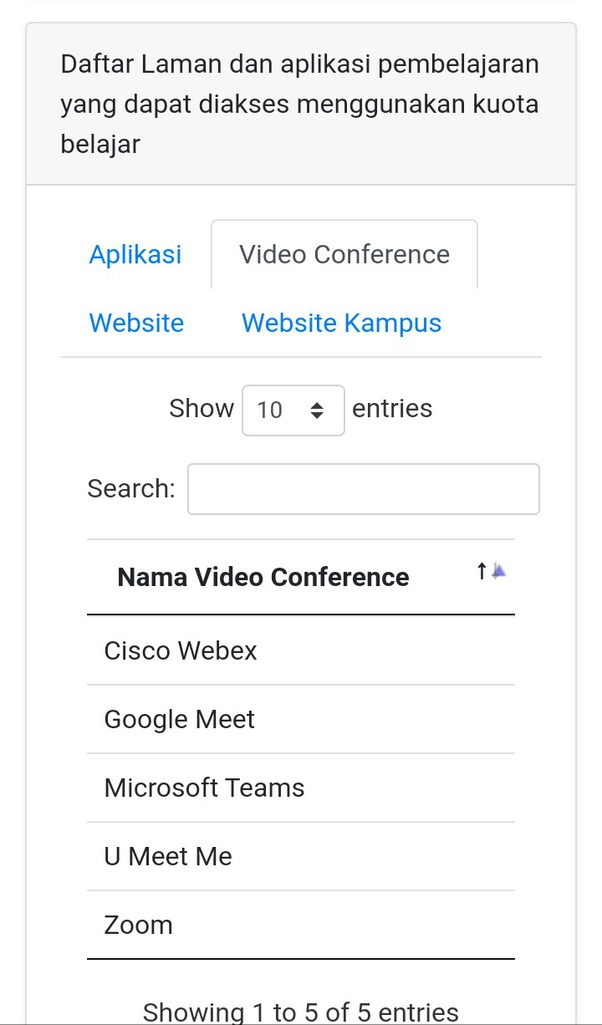Click the up-down arrows in the entries selector
The height and width of the screenshot is (1025, 602).
pos(317,410)
